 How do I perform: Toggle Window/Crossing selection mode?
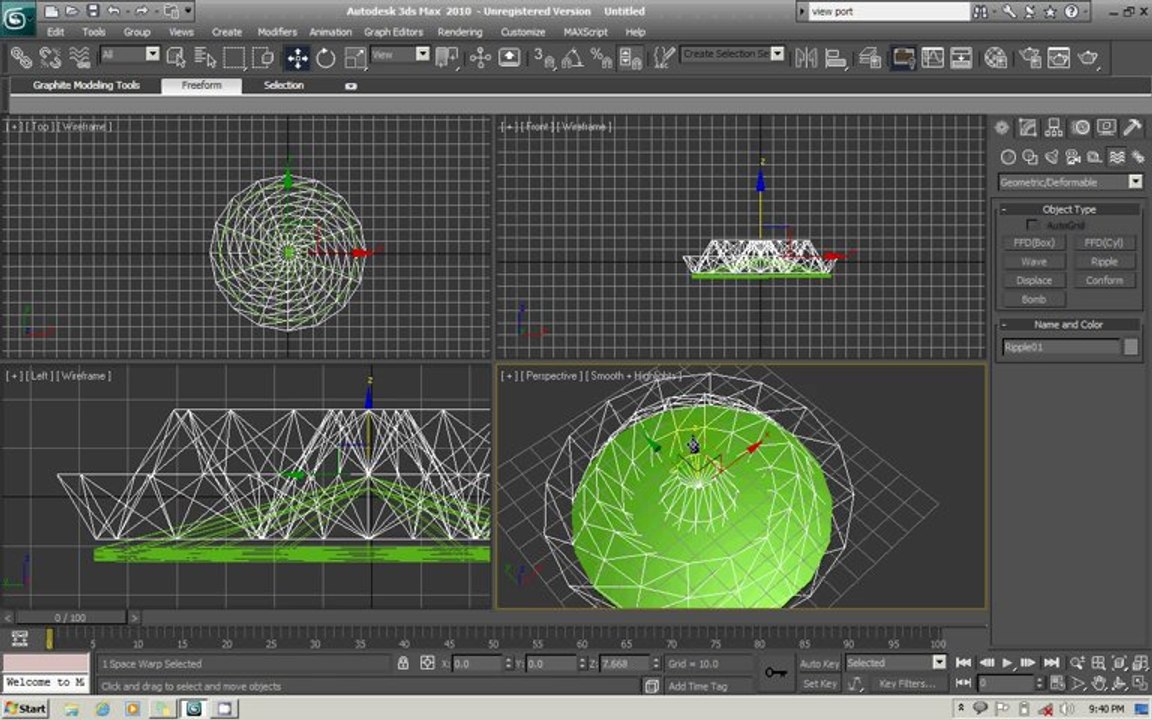(262, 57)
